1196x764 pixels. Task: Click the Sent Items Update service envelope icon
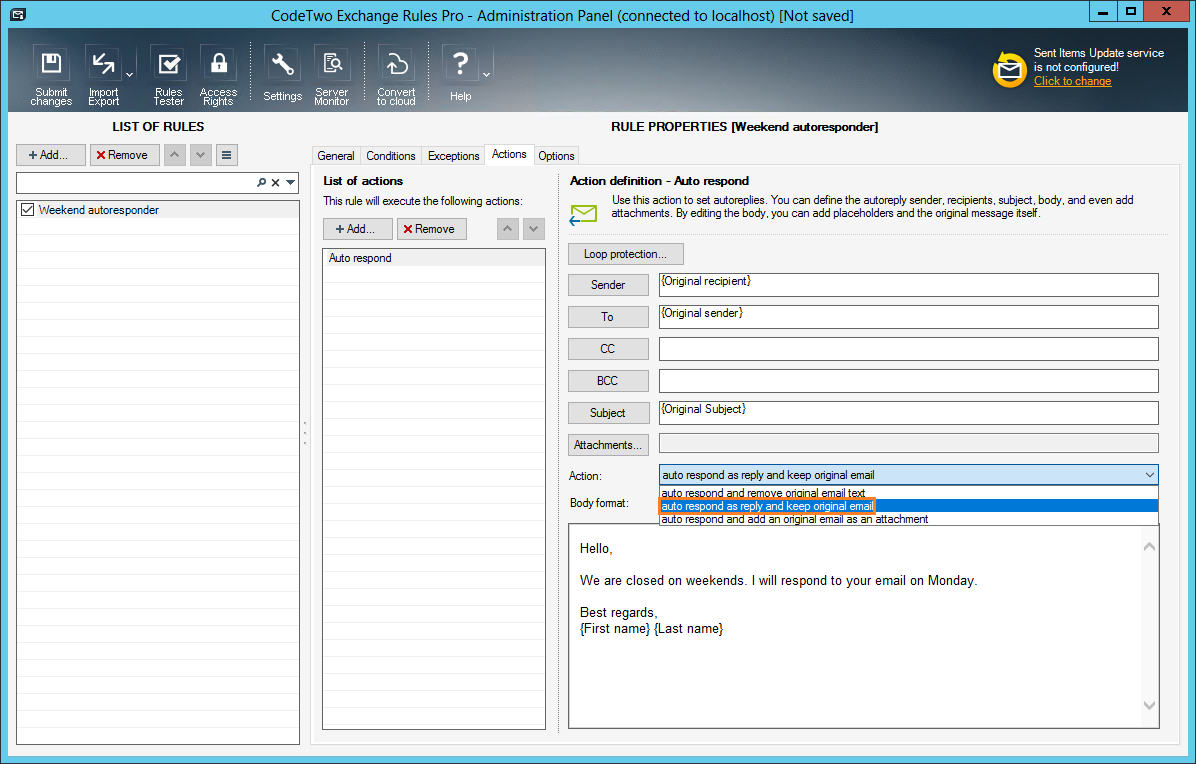point(1009,70)
